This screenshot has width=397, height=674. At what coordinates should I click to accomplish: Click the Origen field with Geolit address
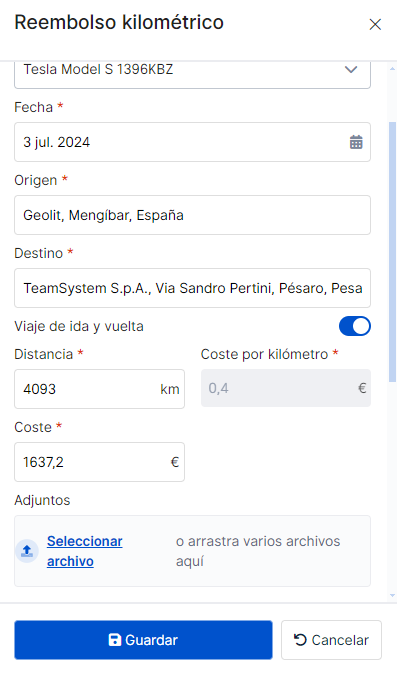point(192,215)
